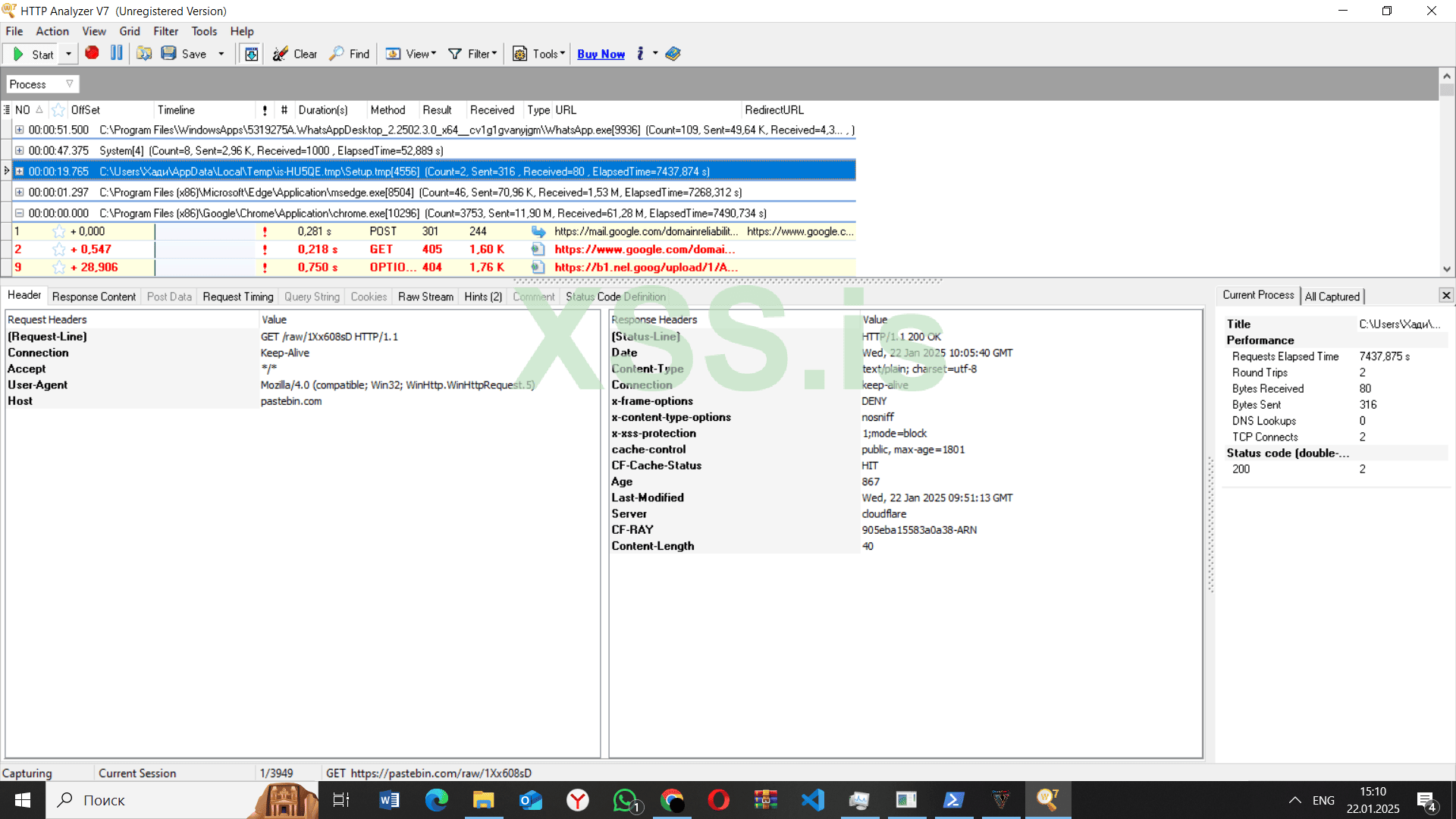Open Find with the magnifier icon
1456x819 pixels.
point(336,54)
